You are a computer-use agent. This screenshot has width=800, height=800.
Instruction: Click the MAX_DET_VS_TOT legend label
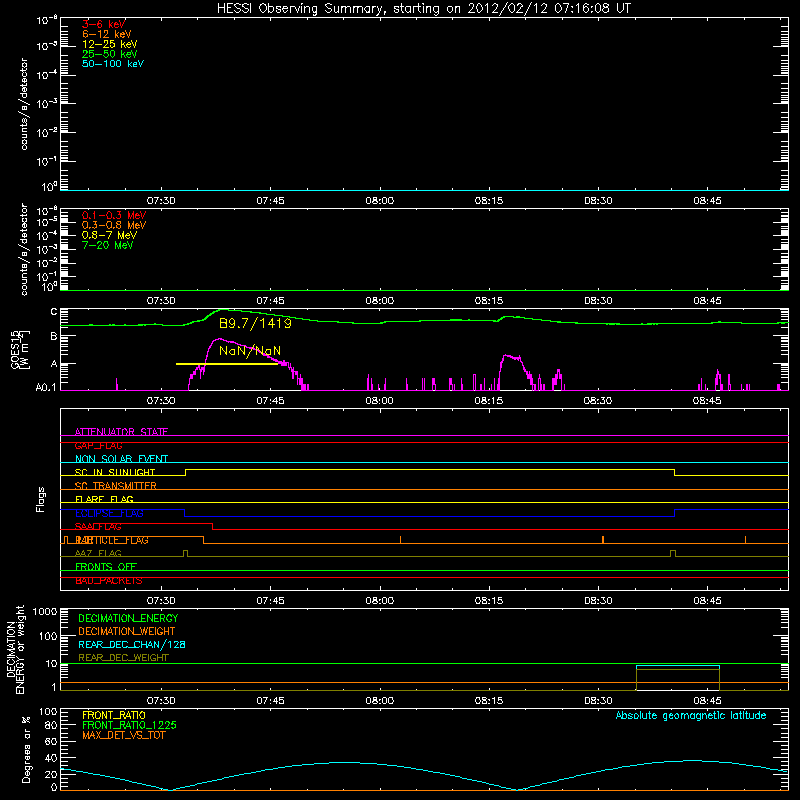click(123, 735)
